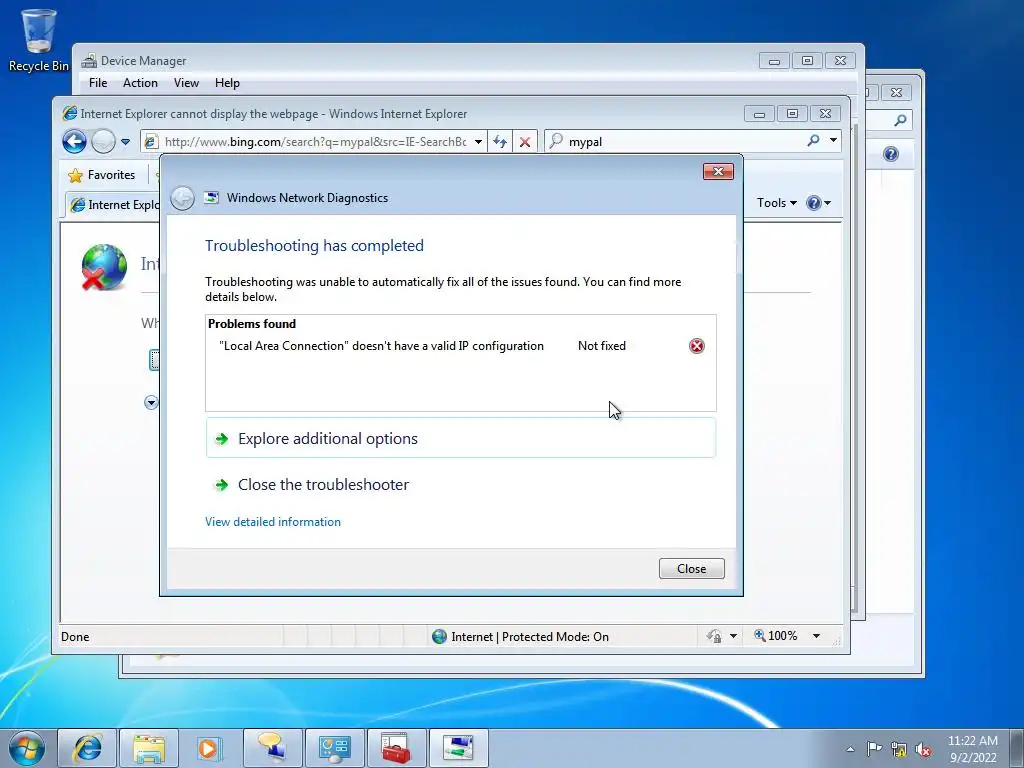Open View detailed information link
This screenshot has height=768, width=1024.
[273, 522]
